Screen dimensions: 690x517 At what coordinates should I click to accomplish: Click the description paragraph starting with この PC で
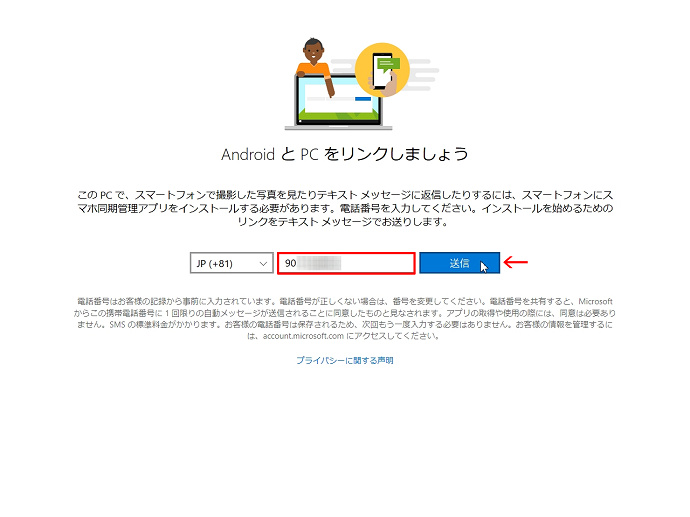[345, 208]
